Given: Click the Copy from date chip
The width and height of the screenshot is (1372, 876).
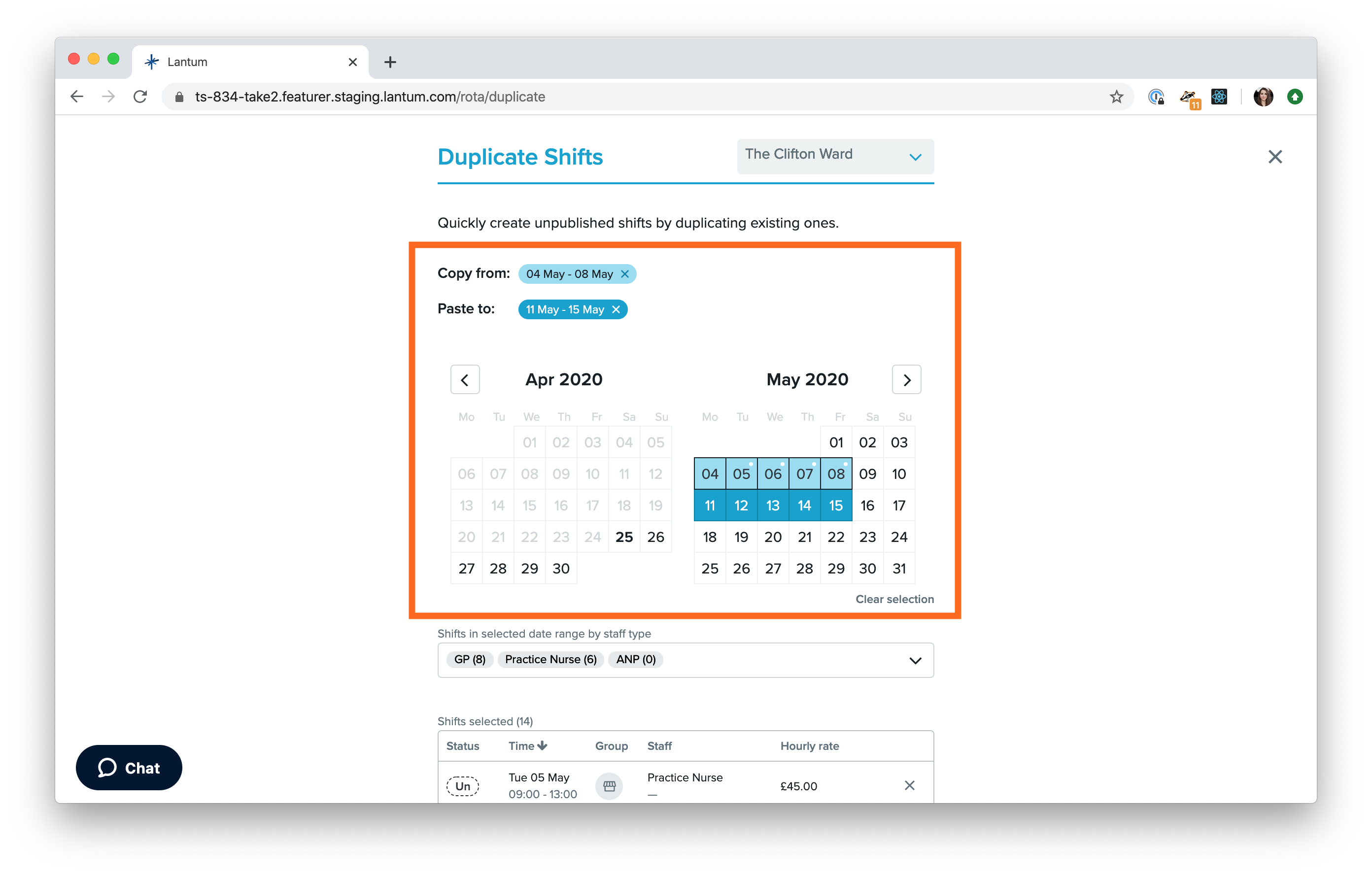Looking at the screenshot, I should (x=577, y=274).
